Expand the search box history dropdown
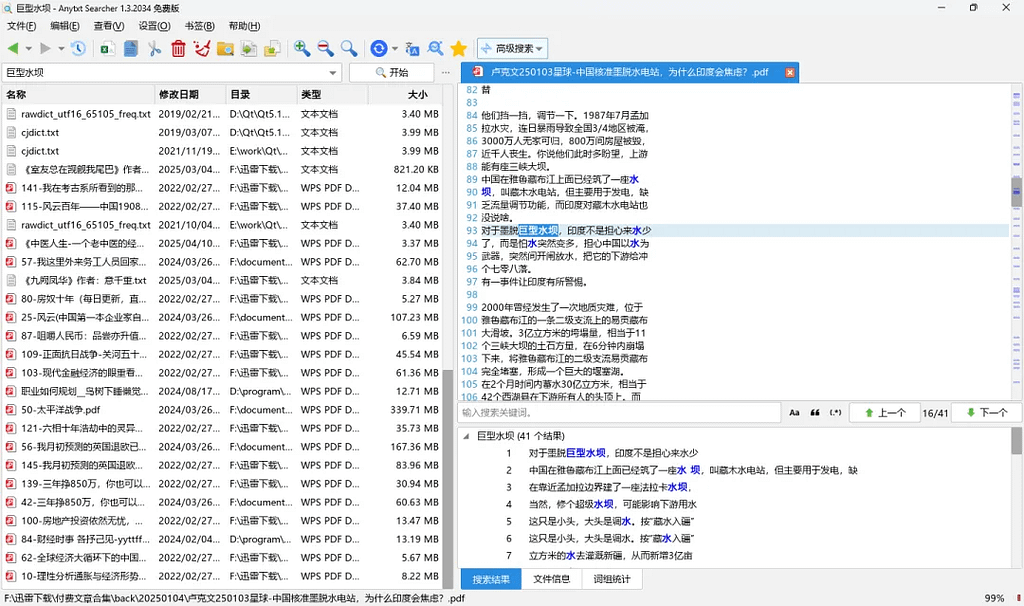Image resolution: width=1024 pixels, height=606 pixels. click(334, 73)
